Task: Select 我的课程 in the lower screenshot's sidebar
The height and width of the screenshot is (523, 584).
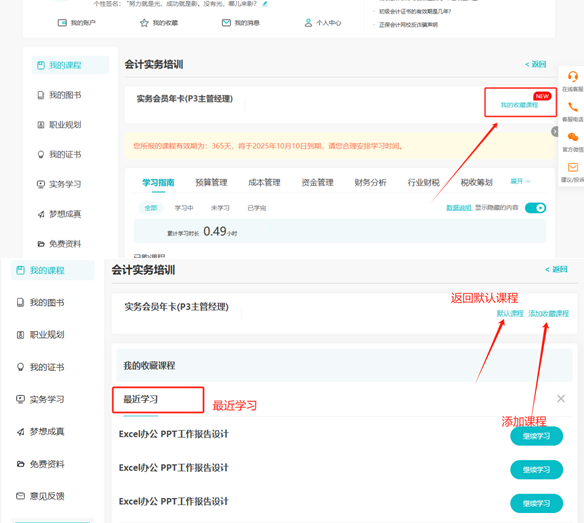Action: 53,270
